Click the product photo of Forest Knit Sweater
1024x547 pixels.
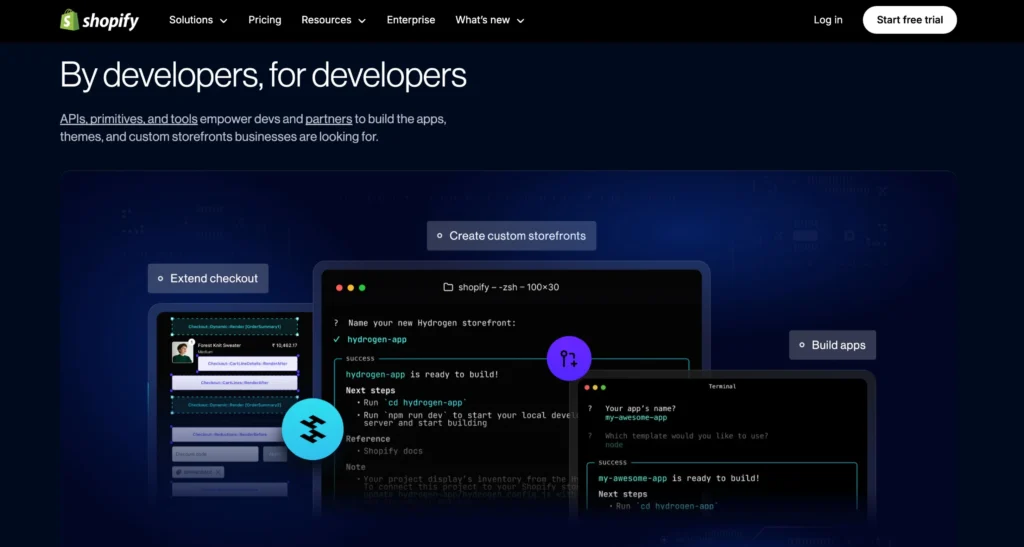click(x=182, y=351)
